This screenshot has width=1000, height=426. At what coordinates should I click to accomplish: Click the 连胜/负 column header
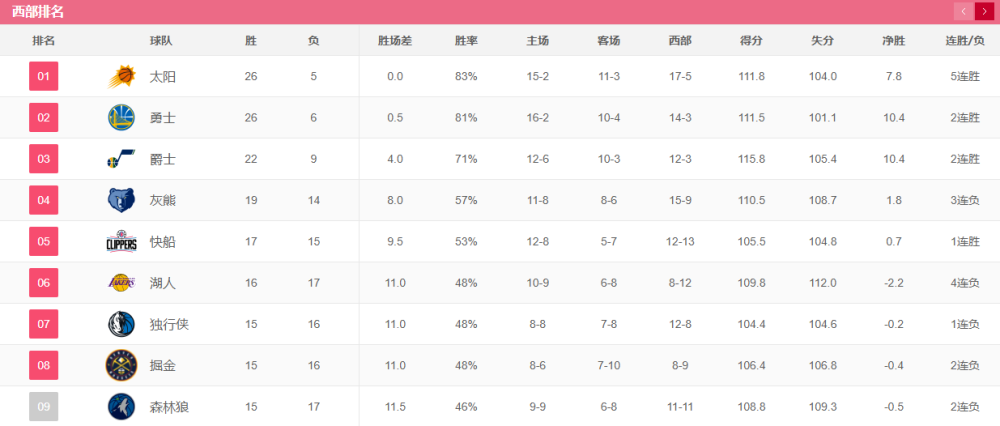965,41
